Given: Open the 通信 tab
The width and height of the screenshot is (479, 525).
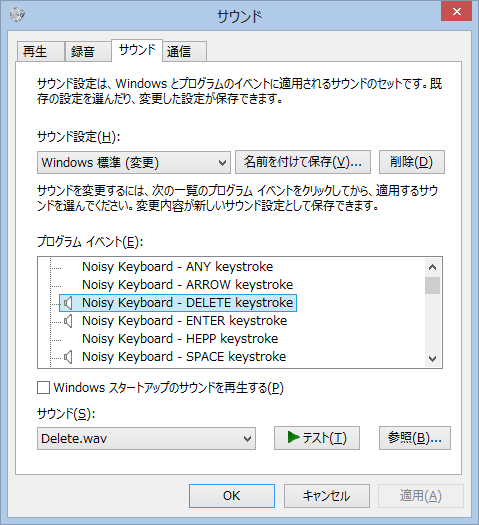Looking at the screenshot, I should (x=184, y=52).
